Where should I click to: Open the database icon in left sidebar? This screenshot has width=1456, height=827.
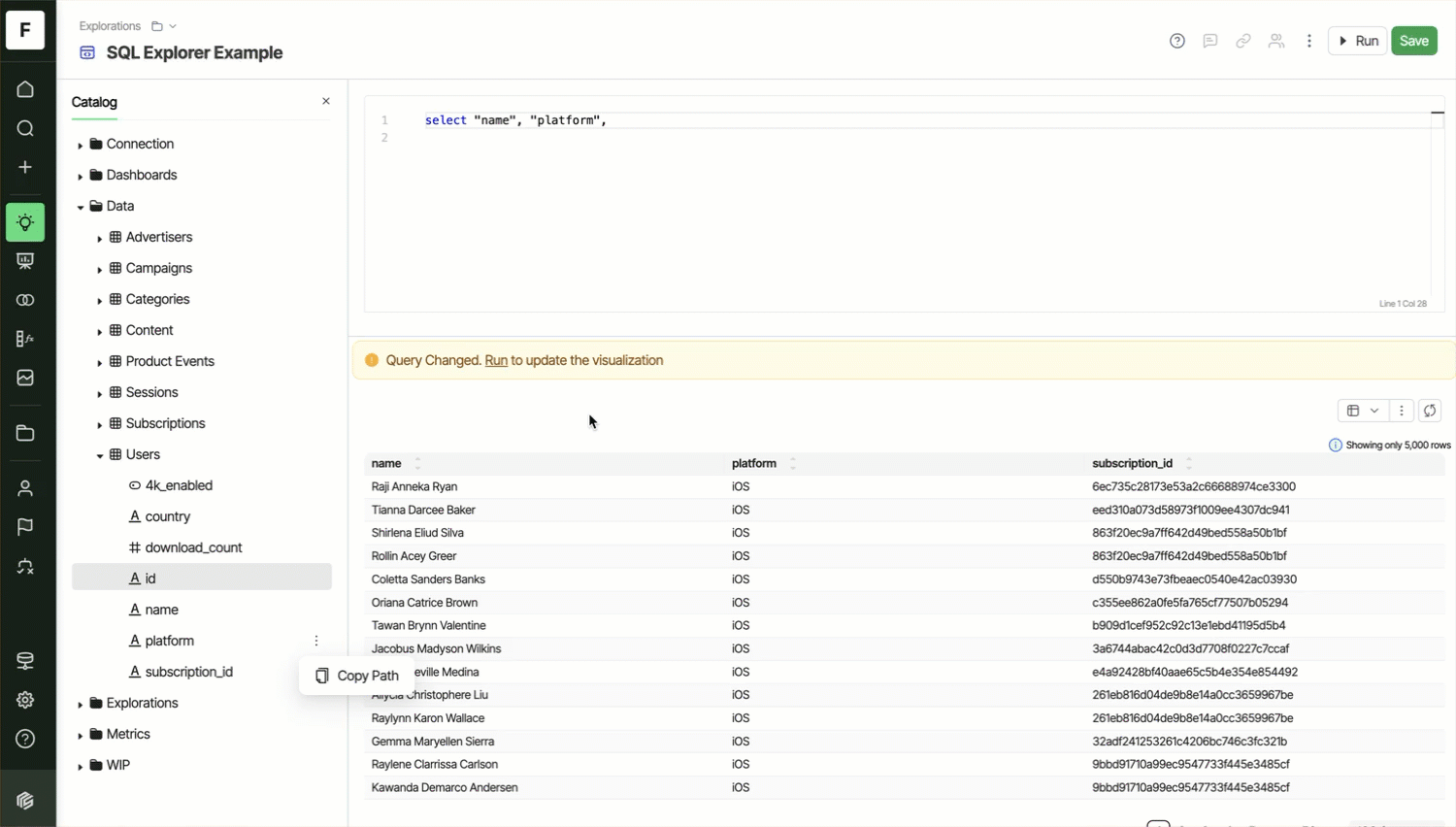(x=25, y=661)
